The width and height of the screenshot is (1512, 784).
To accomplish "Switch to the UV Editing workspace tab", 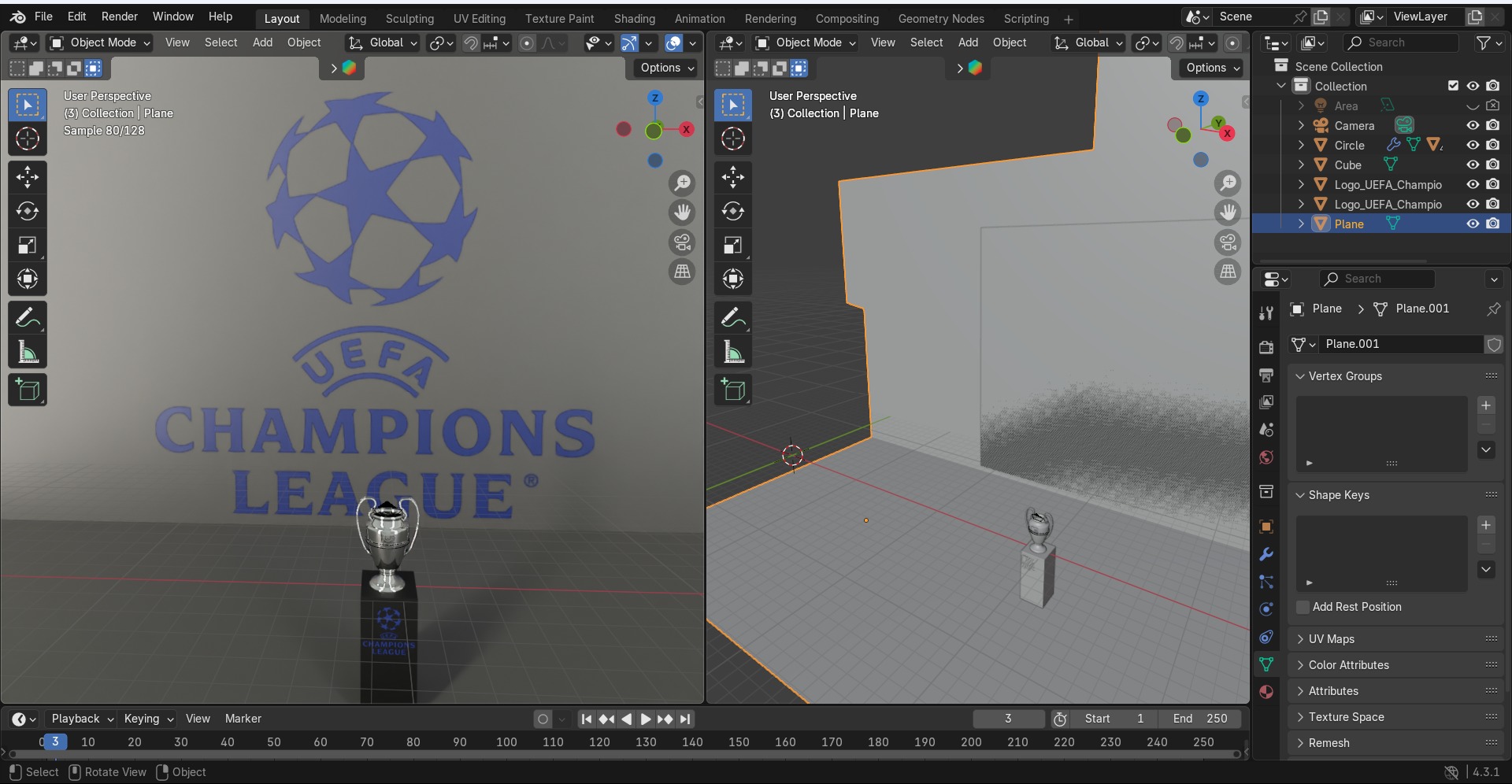I will coord(480,18).
